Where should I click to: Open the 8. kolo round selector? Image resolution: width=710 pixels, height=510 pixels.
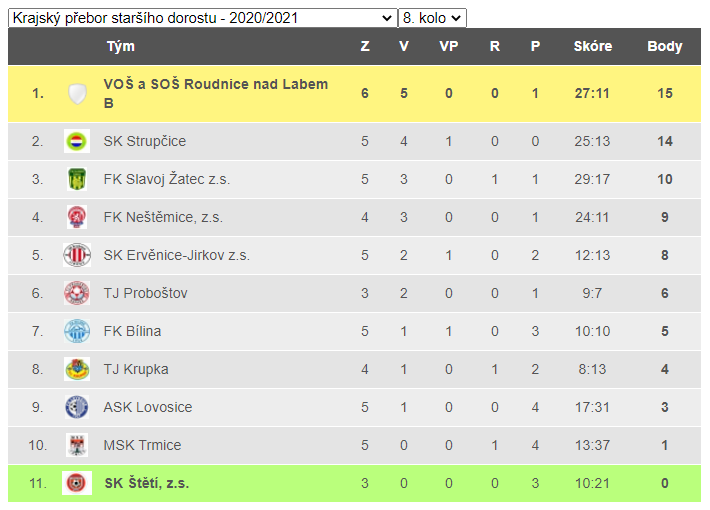point(432,18)
